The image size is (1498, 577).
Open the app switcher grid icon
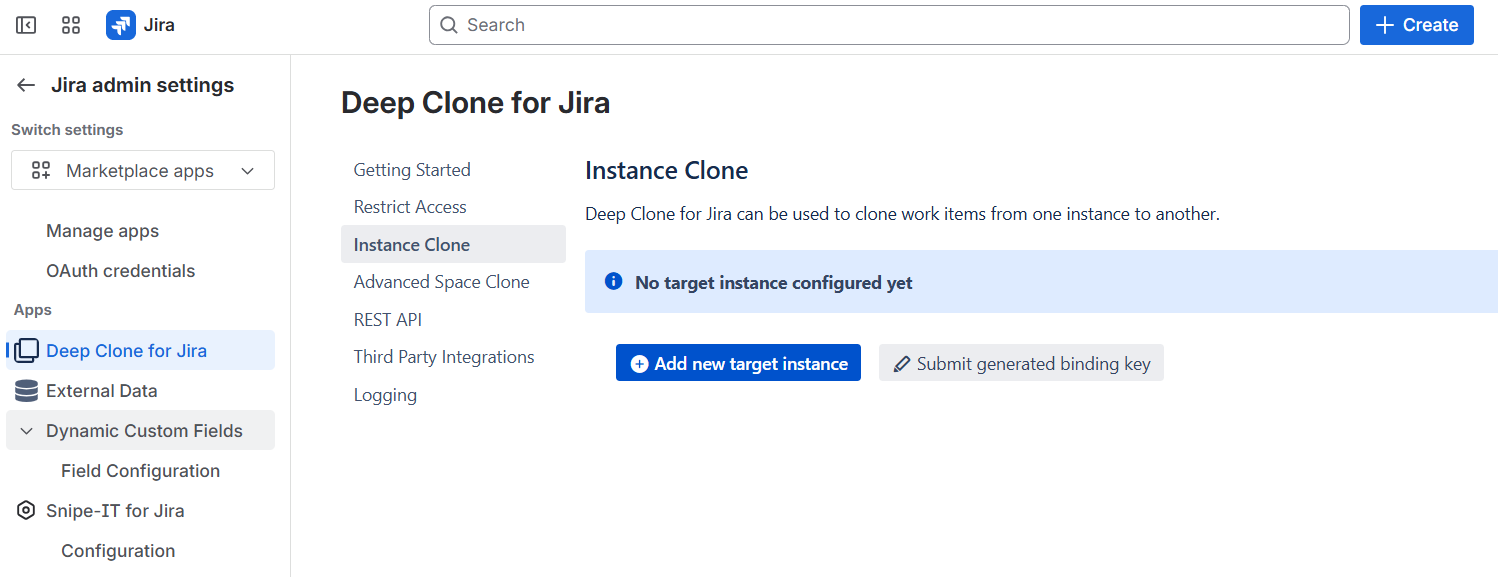(x=71, y=25)
